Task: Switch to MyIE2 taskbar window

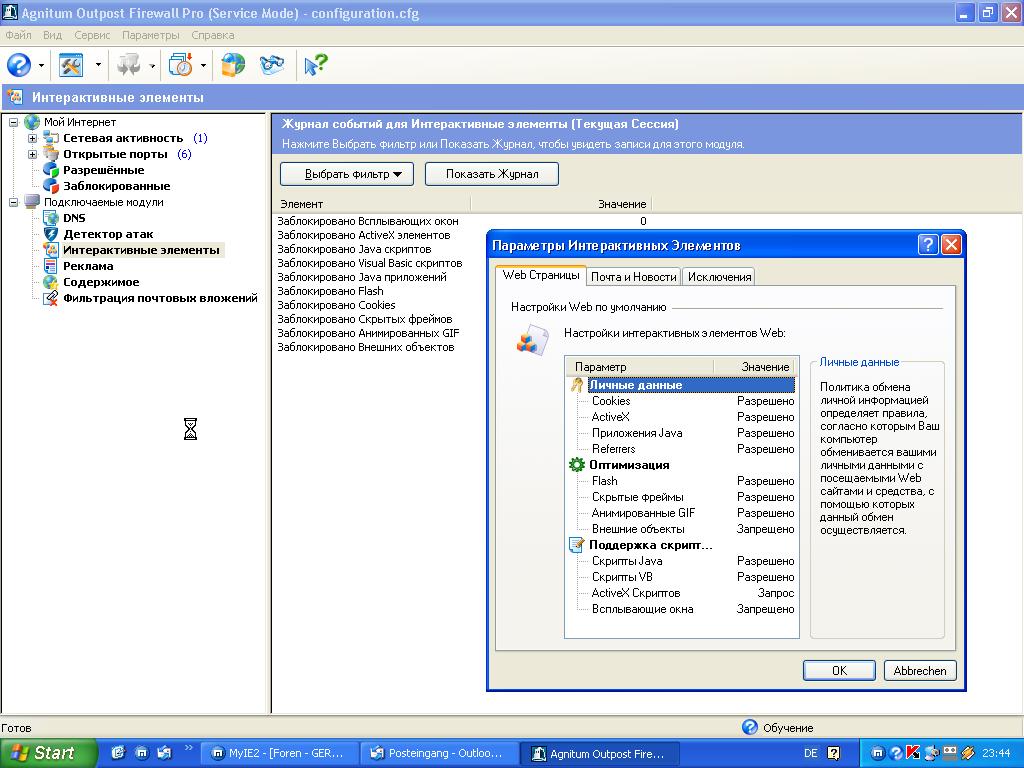Action: click(x=278, y=753)
